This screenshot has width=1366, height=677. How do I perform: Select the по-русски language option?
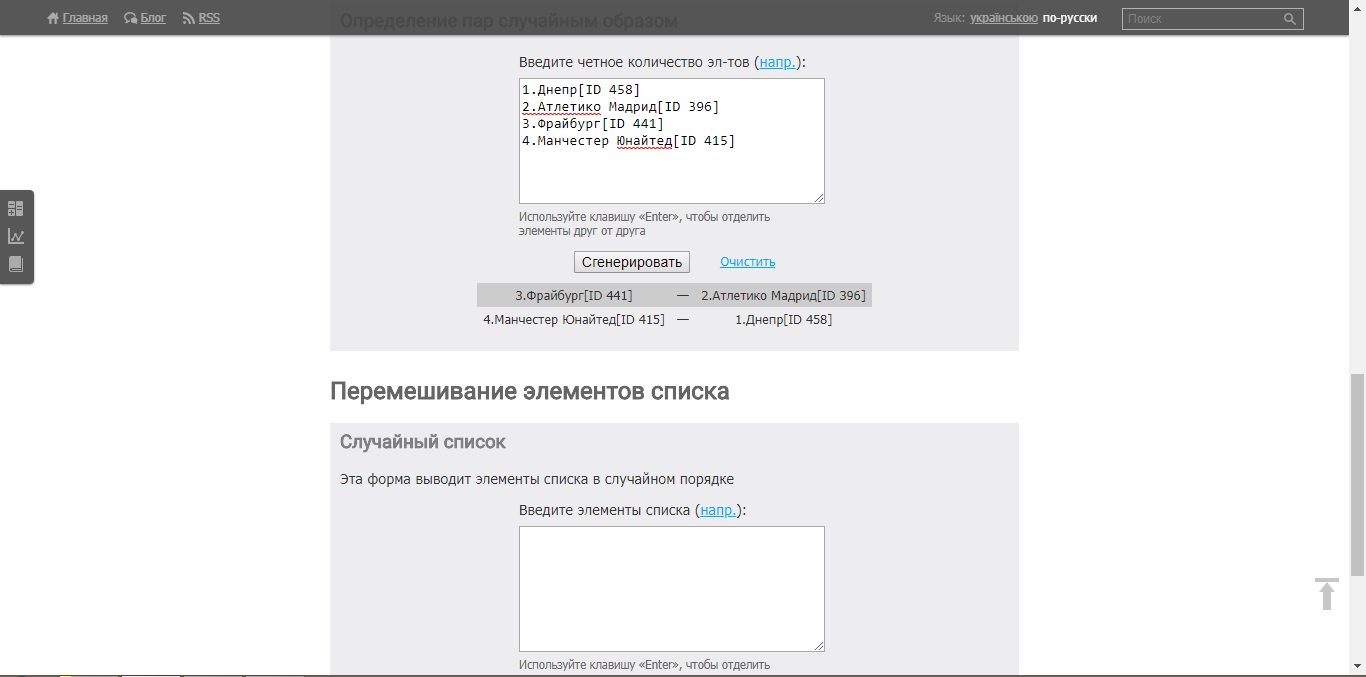(1069, 18)
